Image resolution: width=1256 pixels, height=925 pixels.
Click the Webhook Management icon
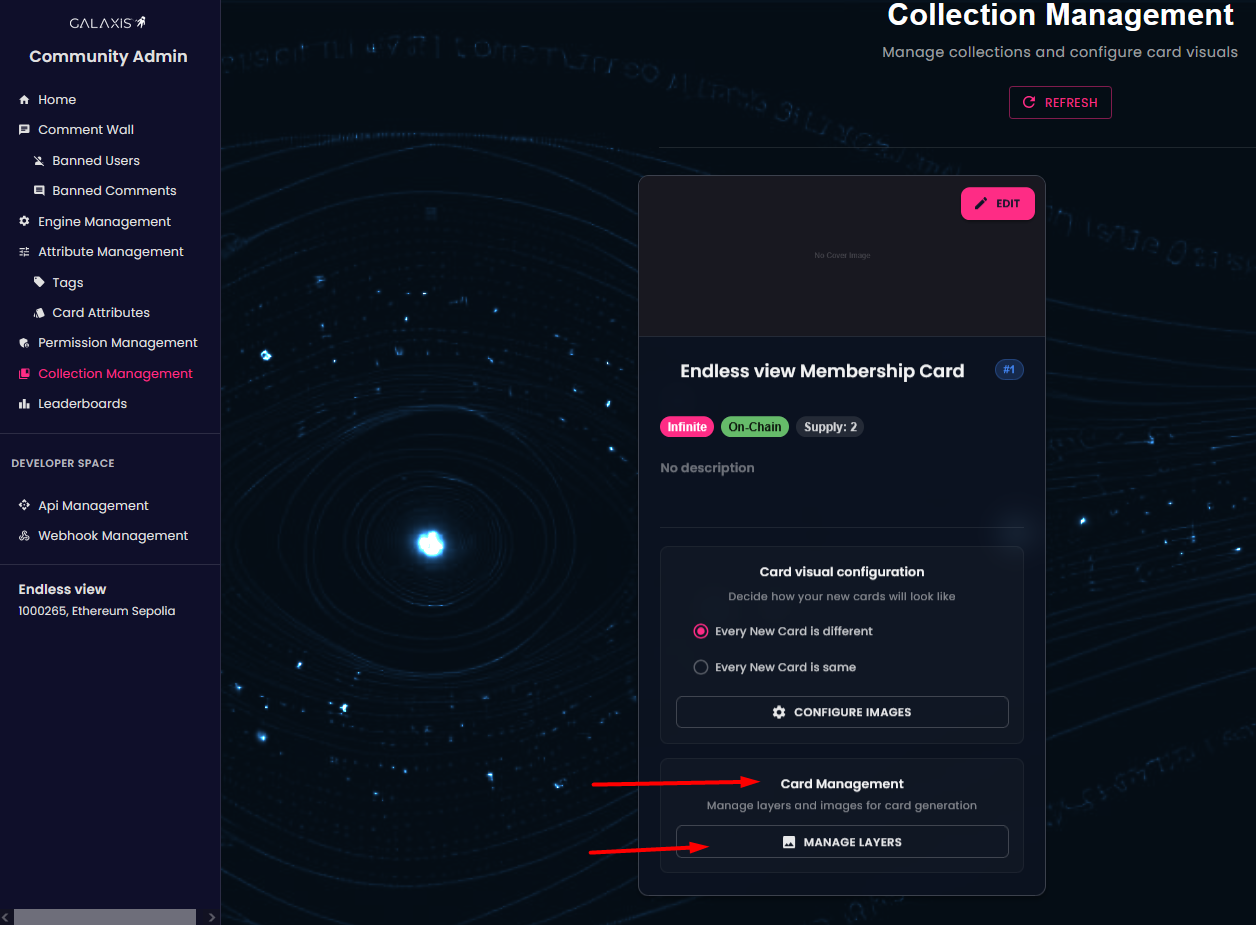click(x=25, y=536)
